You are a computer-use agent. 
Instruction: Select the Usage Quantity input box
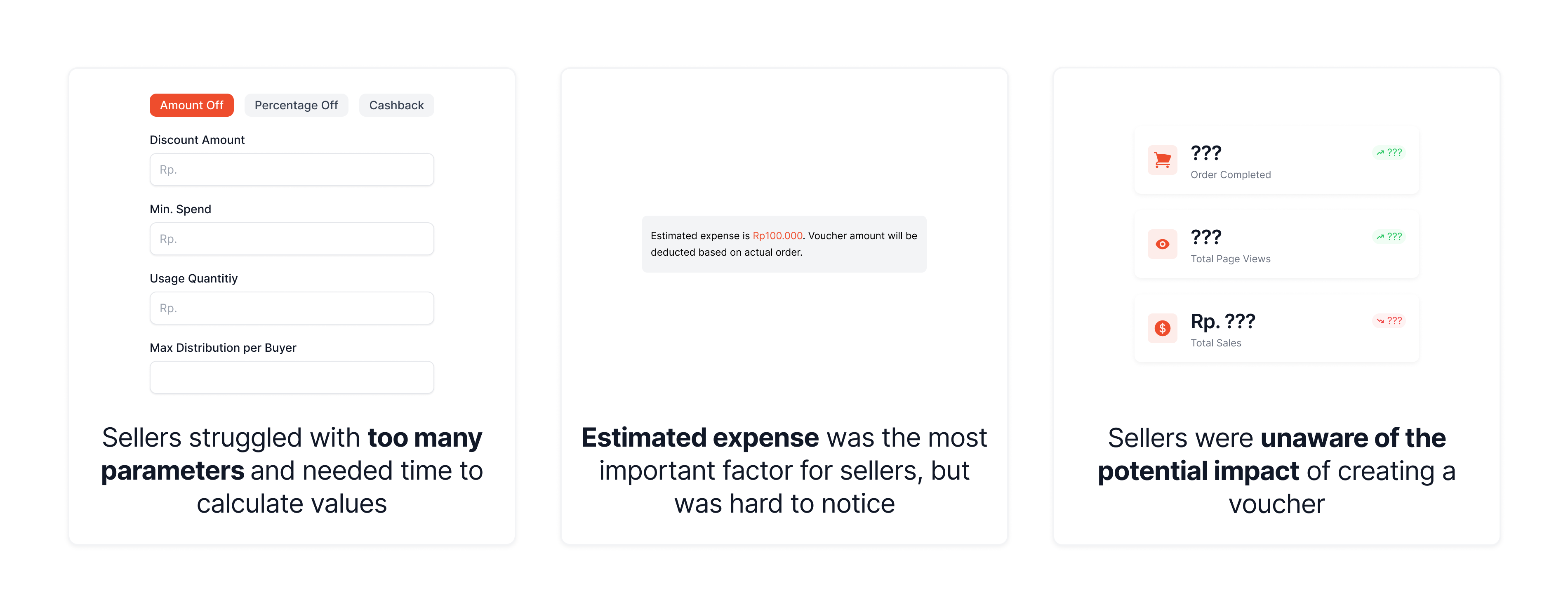(x=292, y=308)
